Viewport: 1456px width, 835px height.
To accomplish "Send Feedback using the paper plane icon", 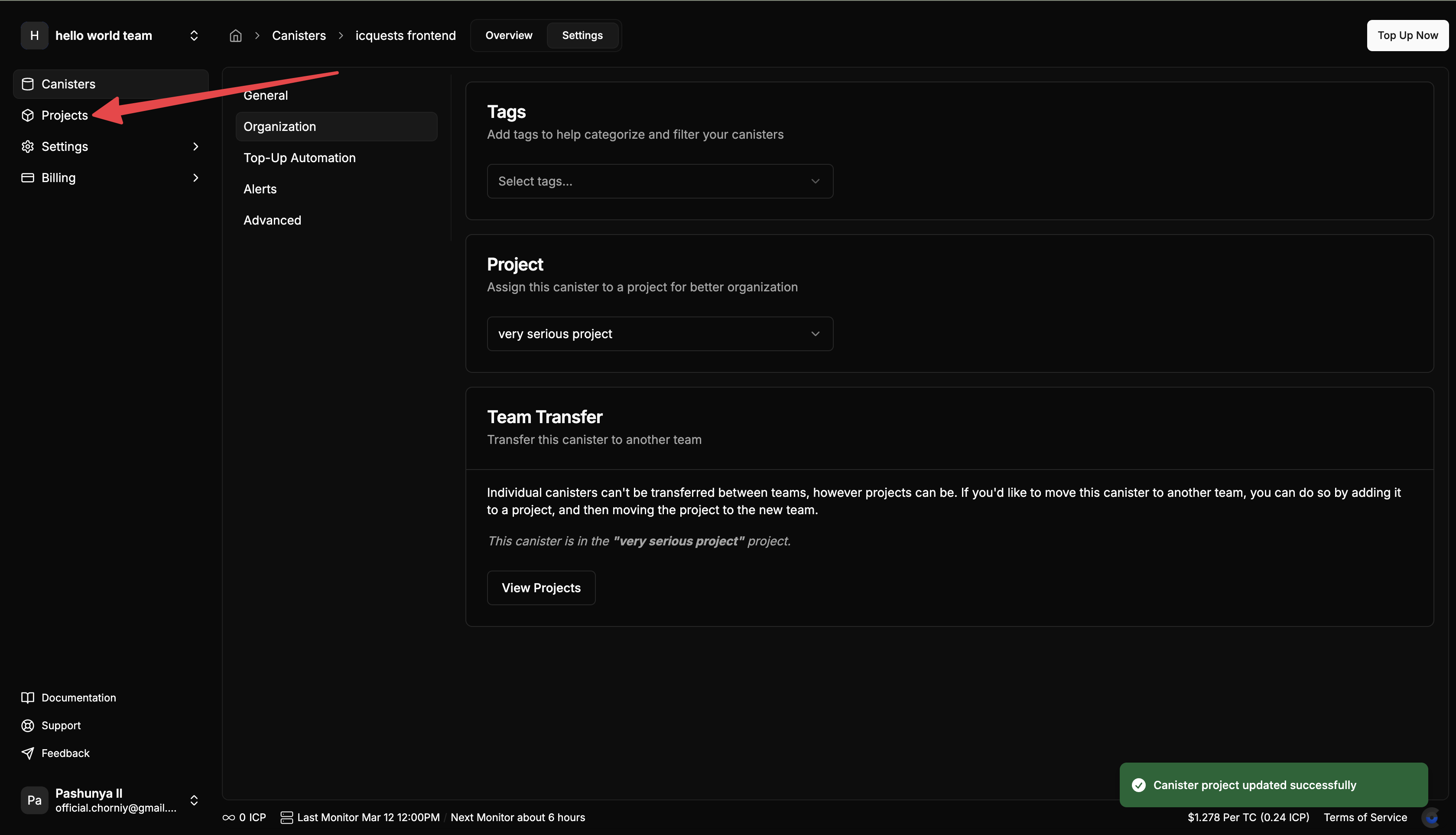I will pos(27,753).
